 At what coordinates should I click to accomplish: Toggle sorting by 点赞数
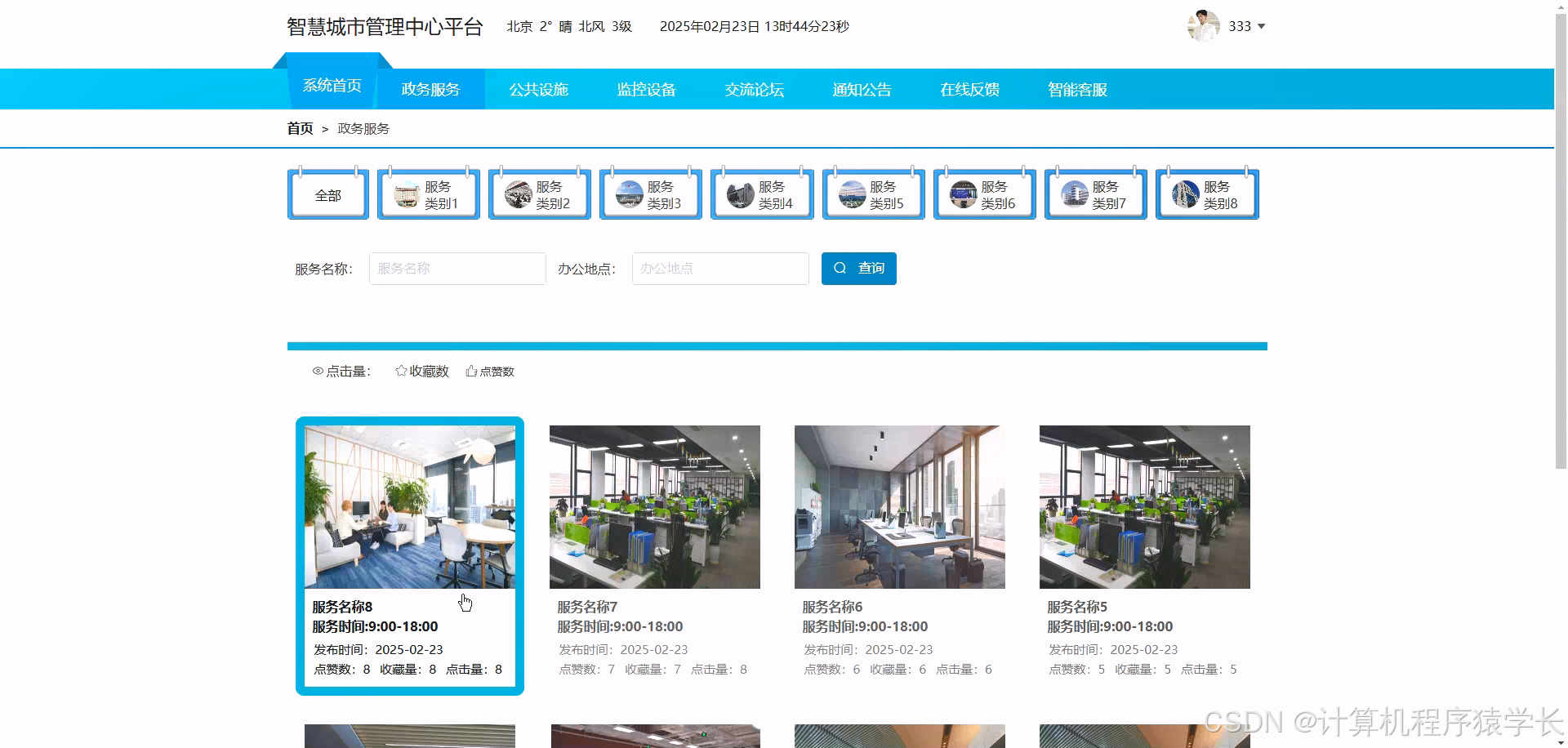coord(497,371)
